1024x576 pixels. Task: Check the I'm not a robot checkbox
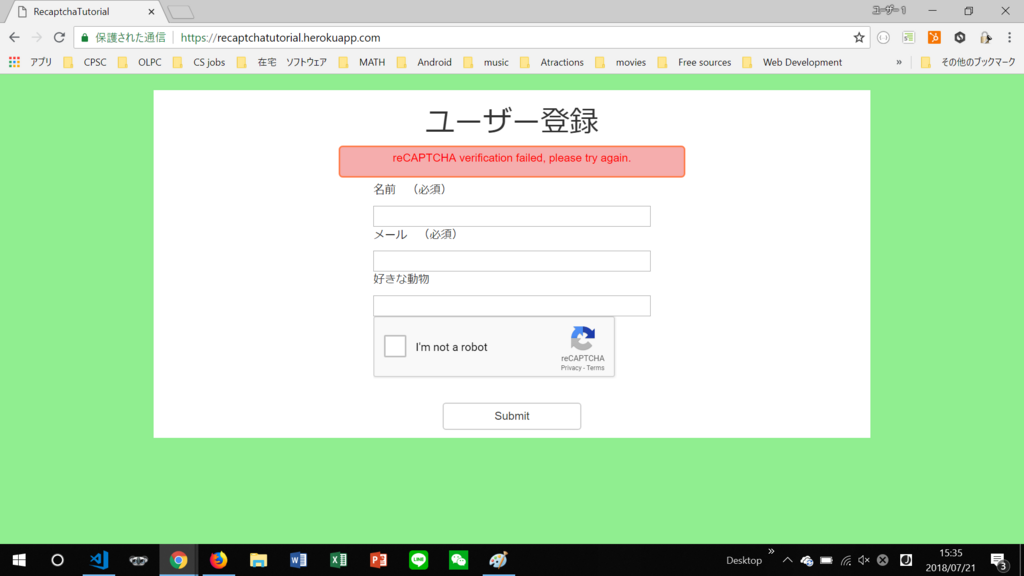click(394, 346)
